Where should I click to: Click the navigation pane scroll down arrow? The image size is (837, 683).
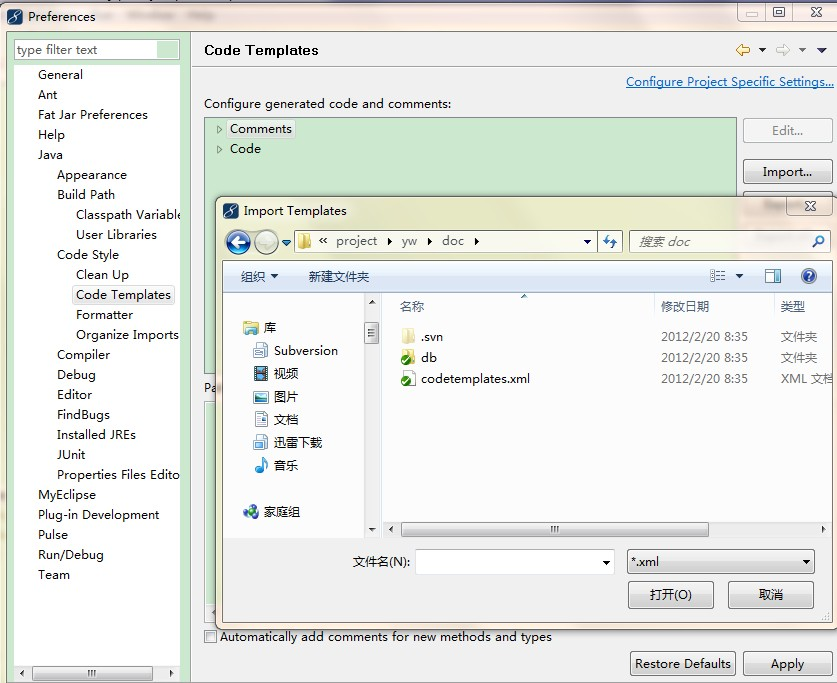pos(372,529)
